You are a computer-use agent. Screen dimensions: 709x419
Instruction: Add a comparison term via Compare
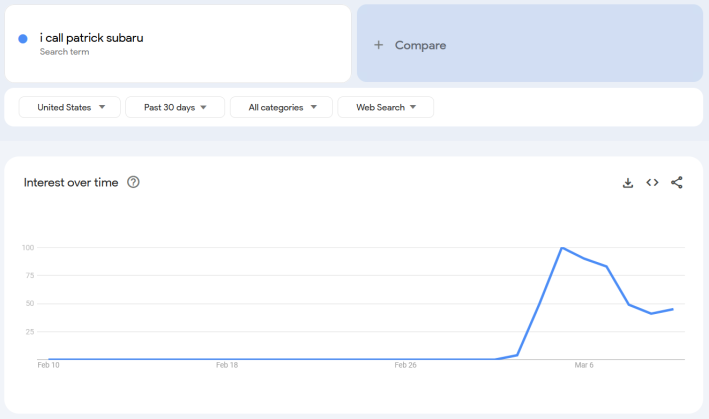point(530,43)
